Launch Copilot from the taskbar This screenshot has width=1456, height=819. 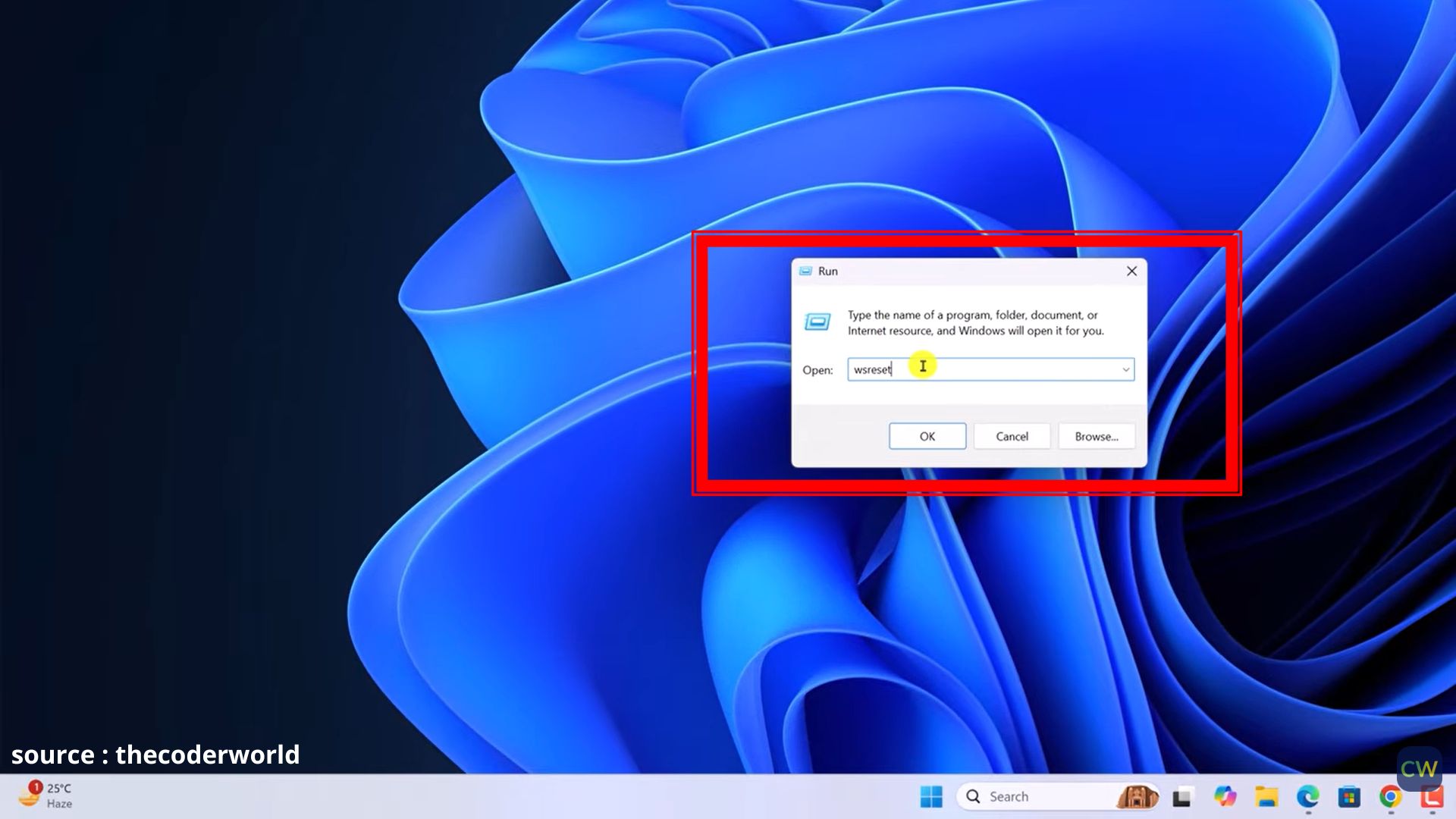1225,797
